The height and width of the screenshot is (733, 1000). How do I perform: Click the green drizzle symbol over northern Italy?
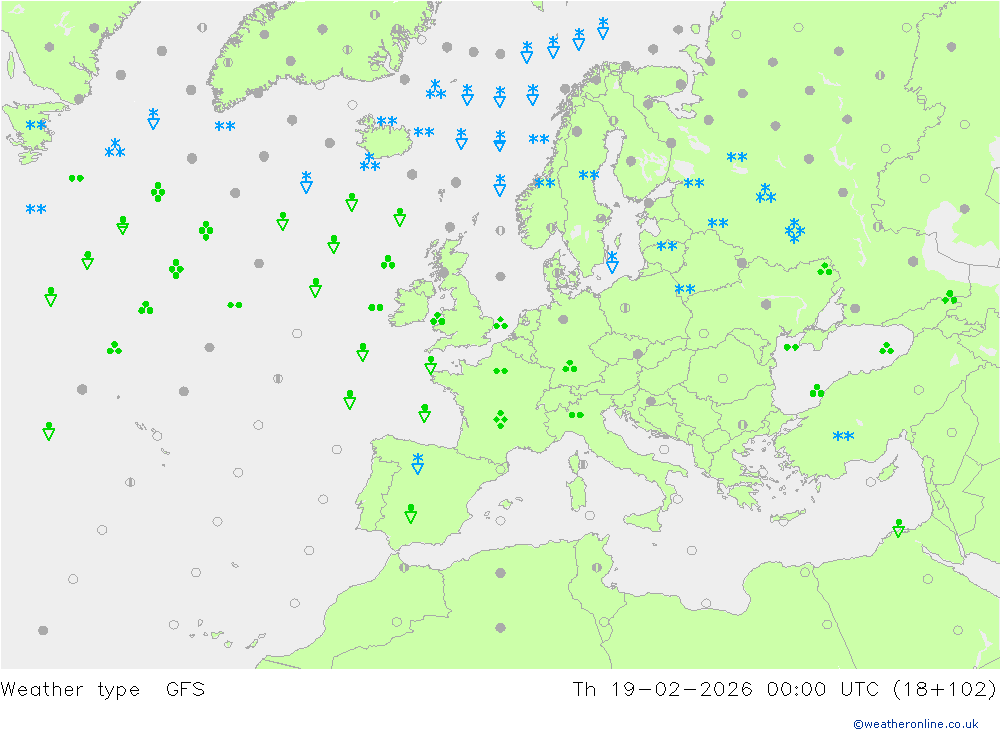click(576, 415)
